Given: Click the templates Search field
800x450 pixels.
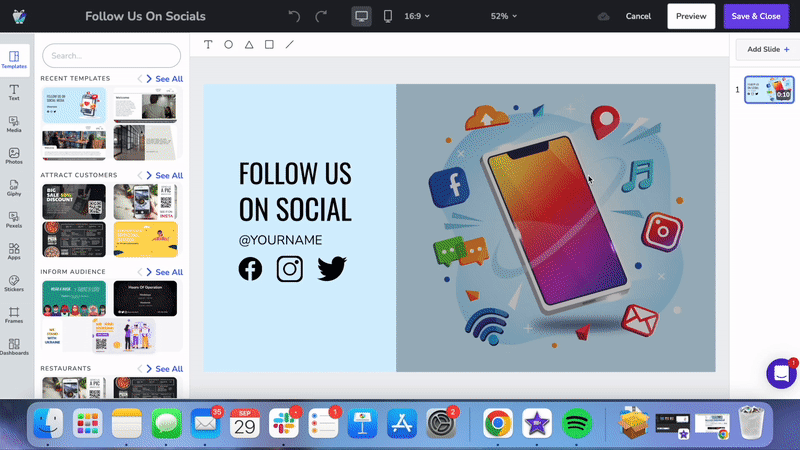Looking at the screenshot, I should [111, 56].
